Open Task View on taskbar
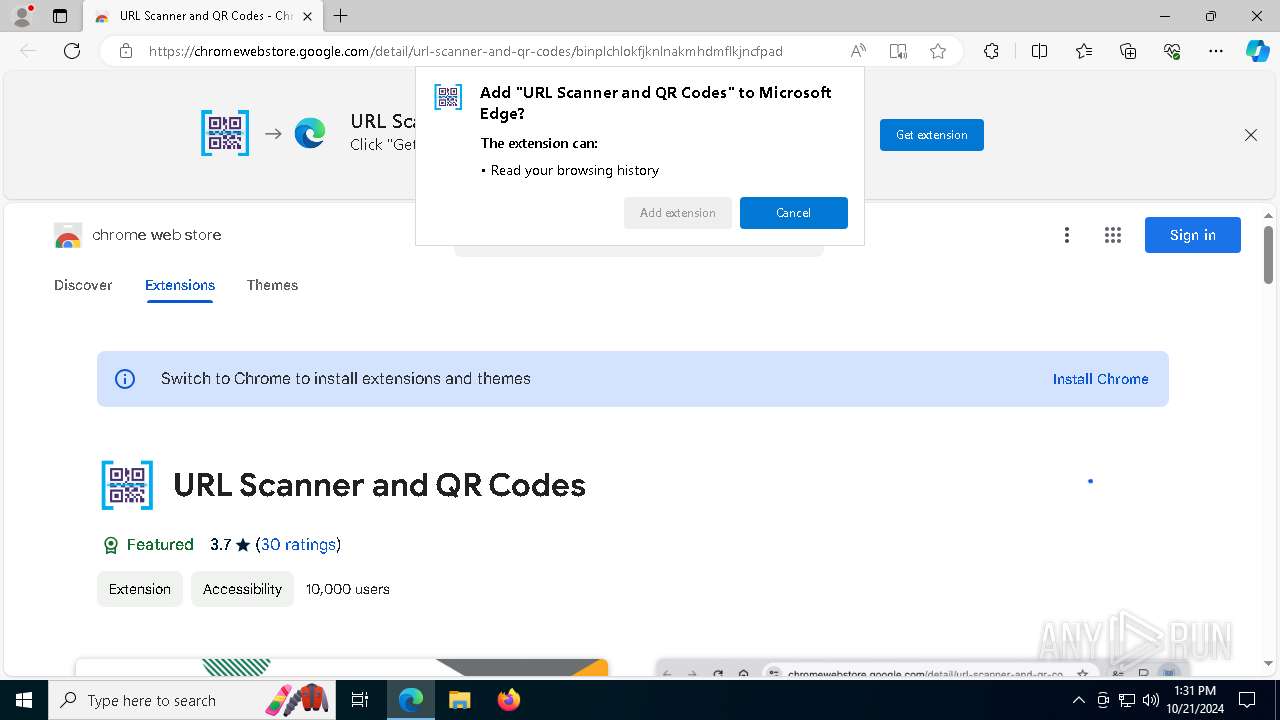 [x=360, y=700]
